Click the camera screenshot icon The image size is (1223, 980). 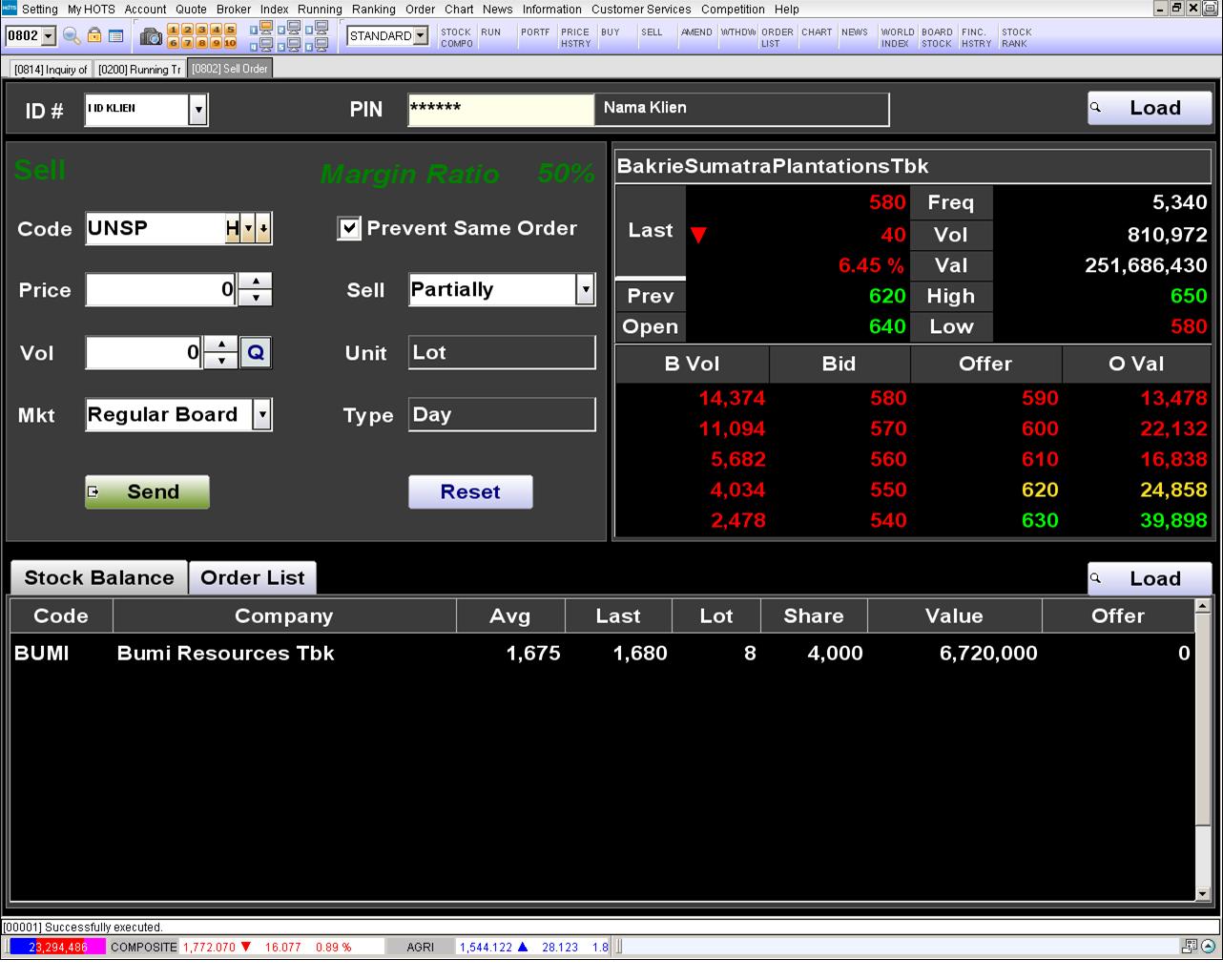[151, 37]
